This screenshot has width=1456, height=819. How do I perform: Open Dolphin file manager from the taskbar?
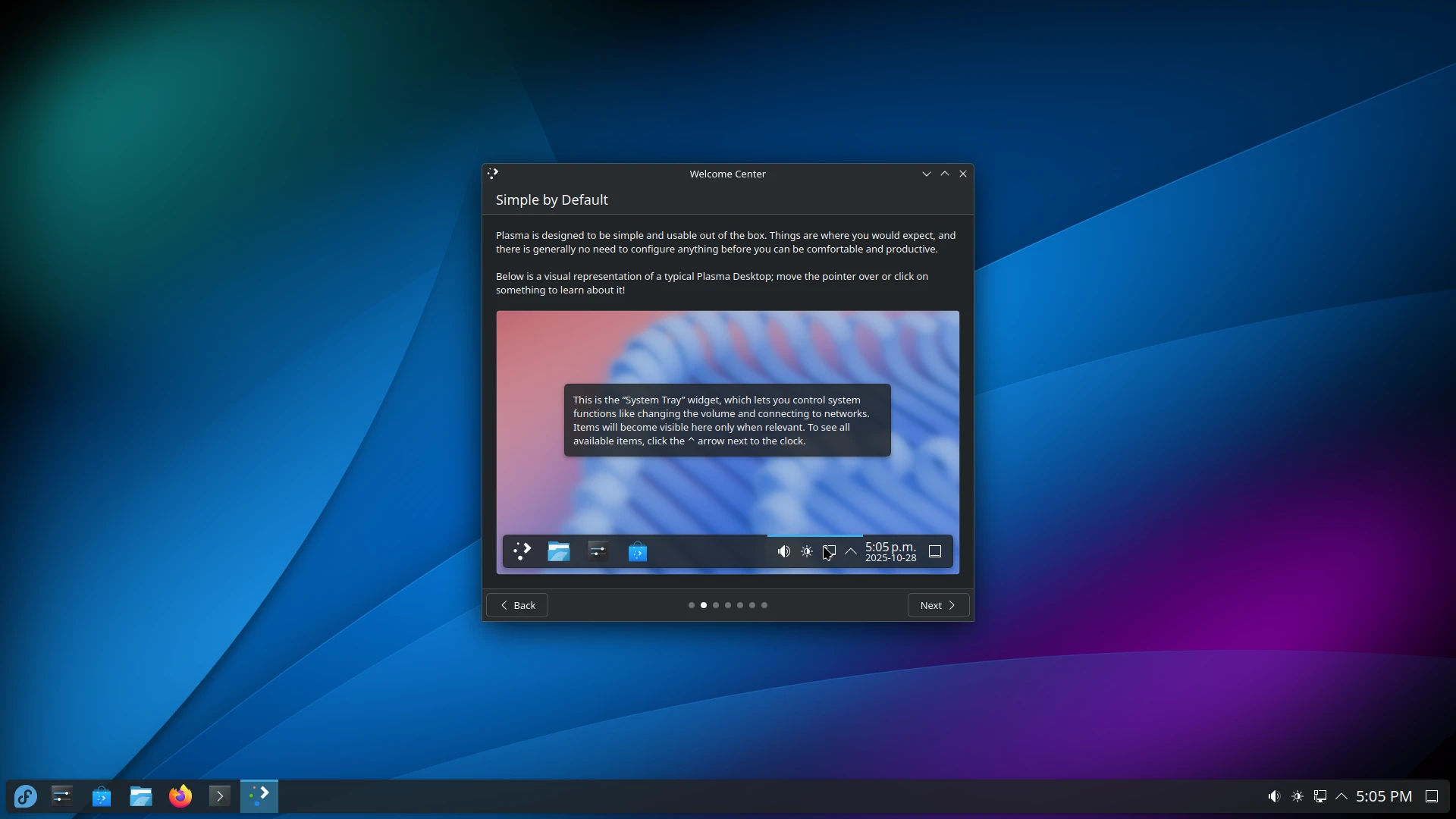(140, 795)
